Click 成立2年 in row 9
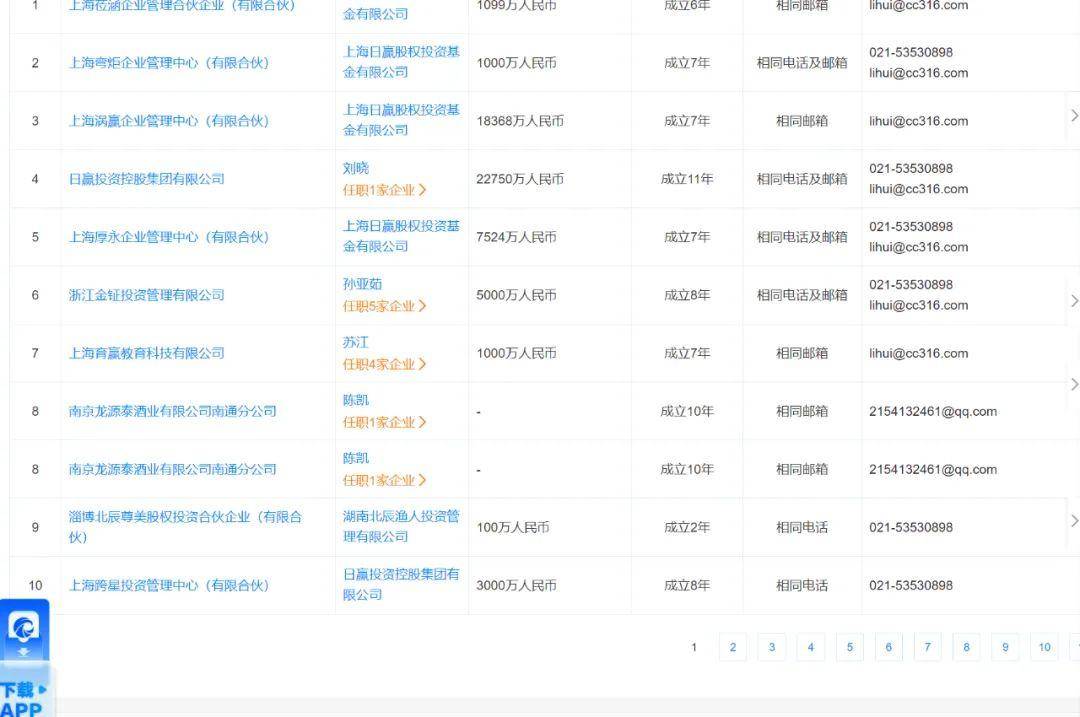Screen dimensions: 1080x717 coord(687,528)
